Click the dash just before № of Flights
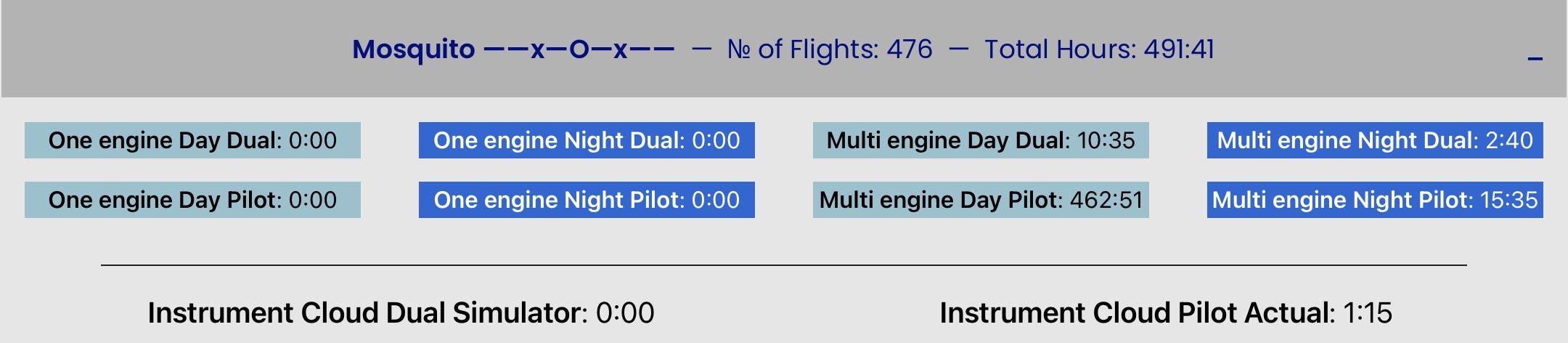Screen dimensions: 1568x343 [701, 49]
